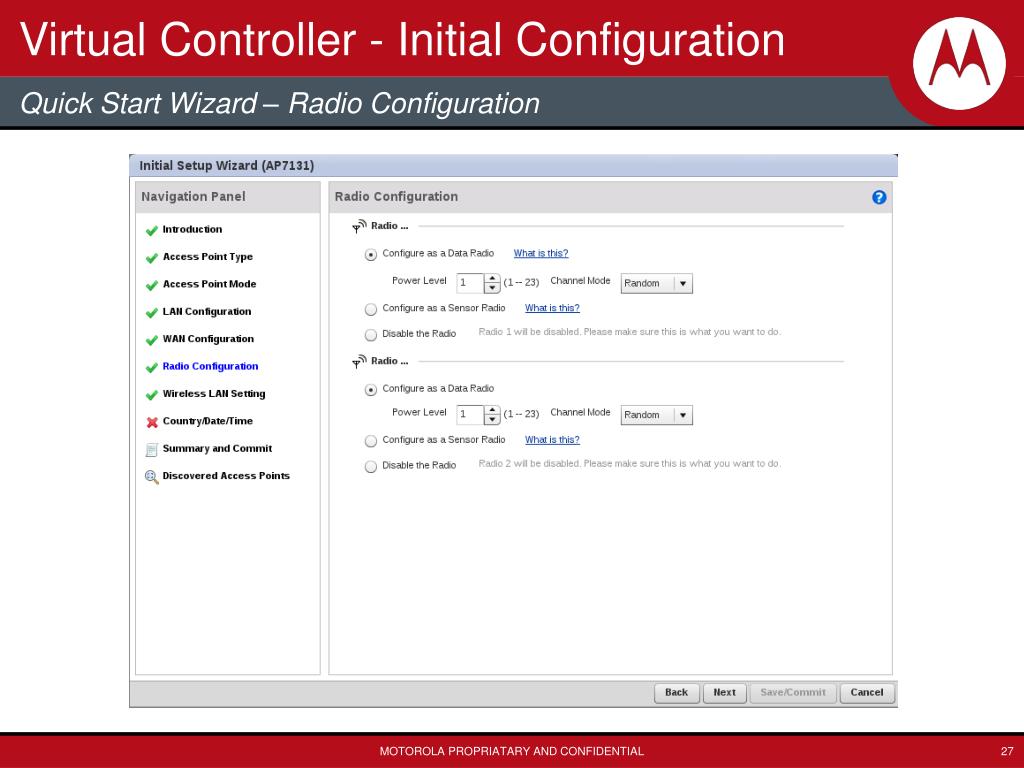The width and height of the screenshot is (1024, 768).
Task: Select Configure as a Data Radio for Radio 2
Action: click(371, 390)
